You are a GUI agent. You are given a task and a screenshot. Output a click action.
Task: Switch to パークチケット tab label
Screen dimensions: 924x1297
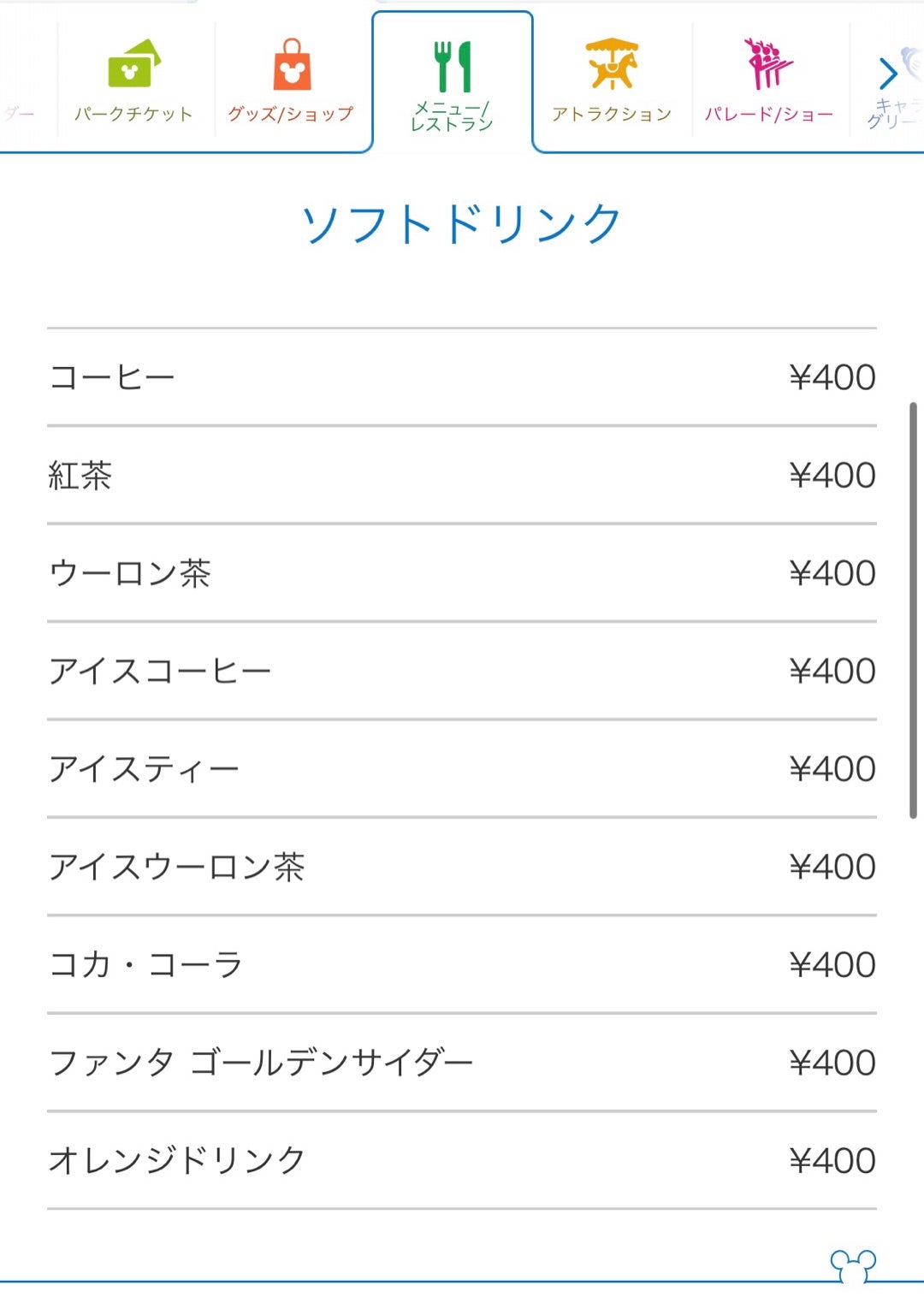coord(133,115)
